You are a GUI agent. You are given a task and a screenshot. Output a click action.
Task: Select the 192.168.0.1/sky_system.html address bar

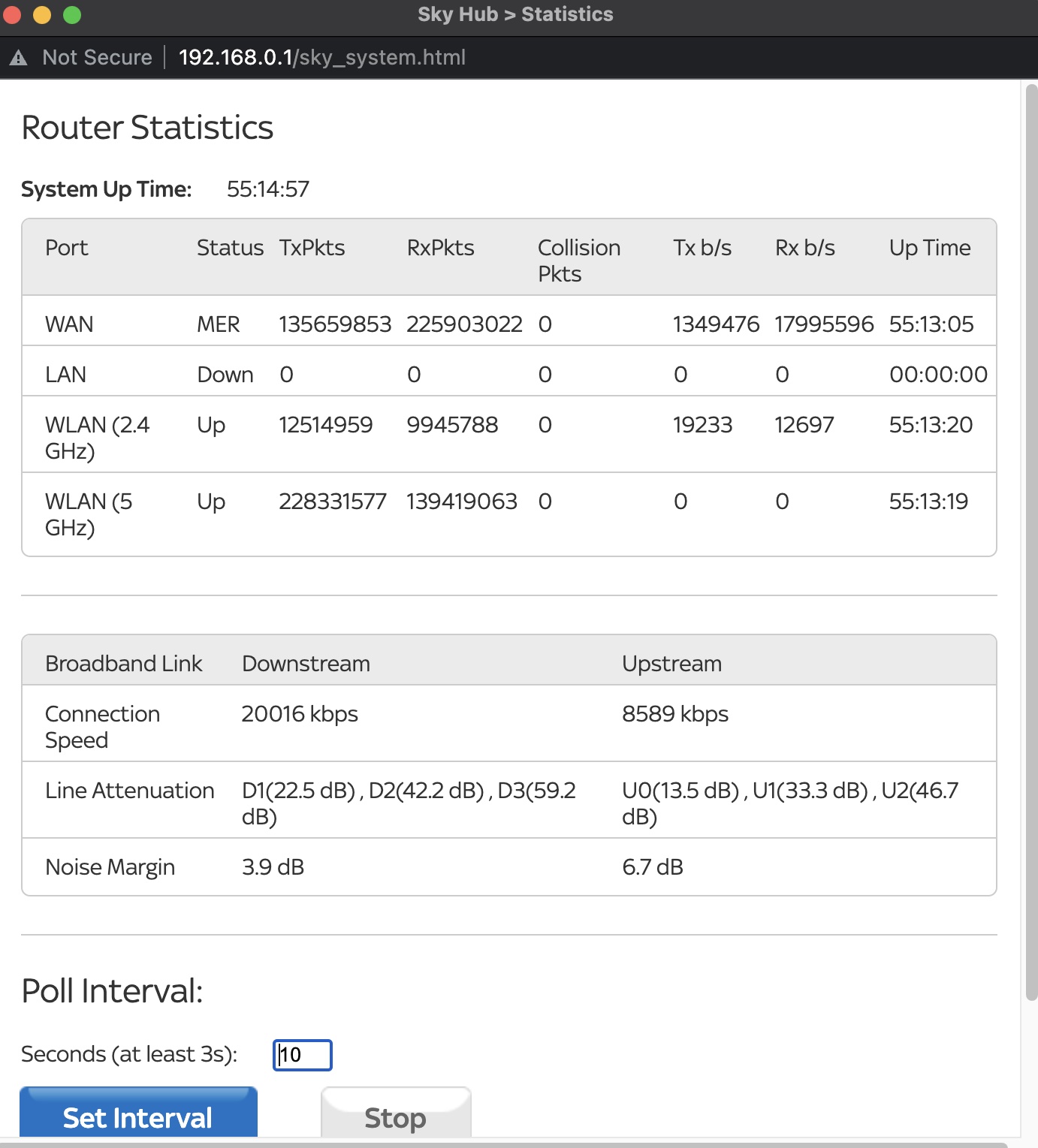tap(322, 58)
